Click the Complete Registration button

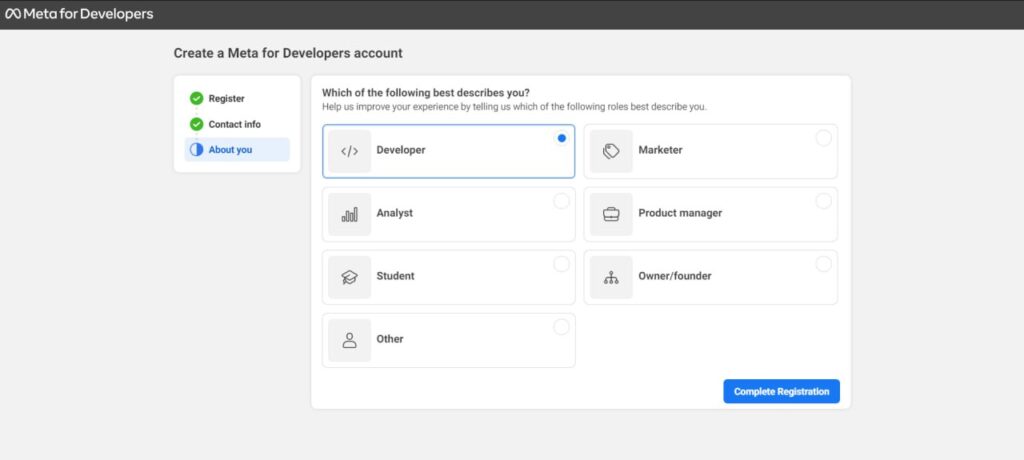(x=782, y=391)
